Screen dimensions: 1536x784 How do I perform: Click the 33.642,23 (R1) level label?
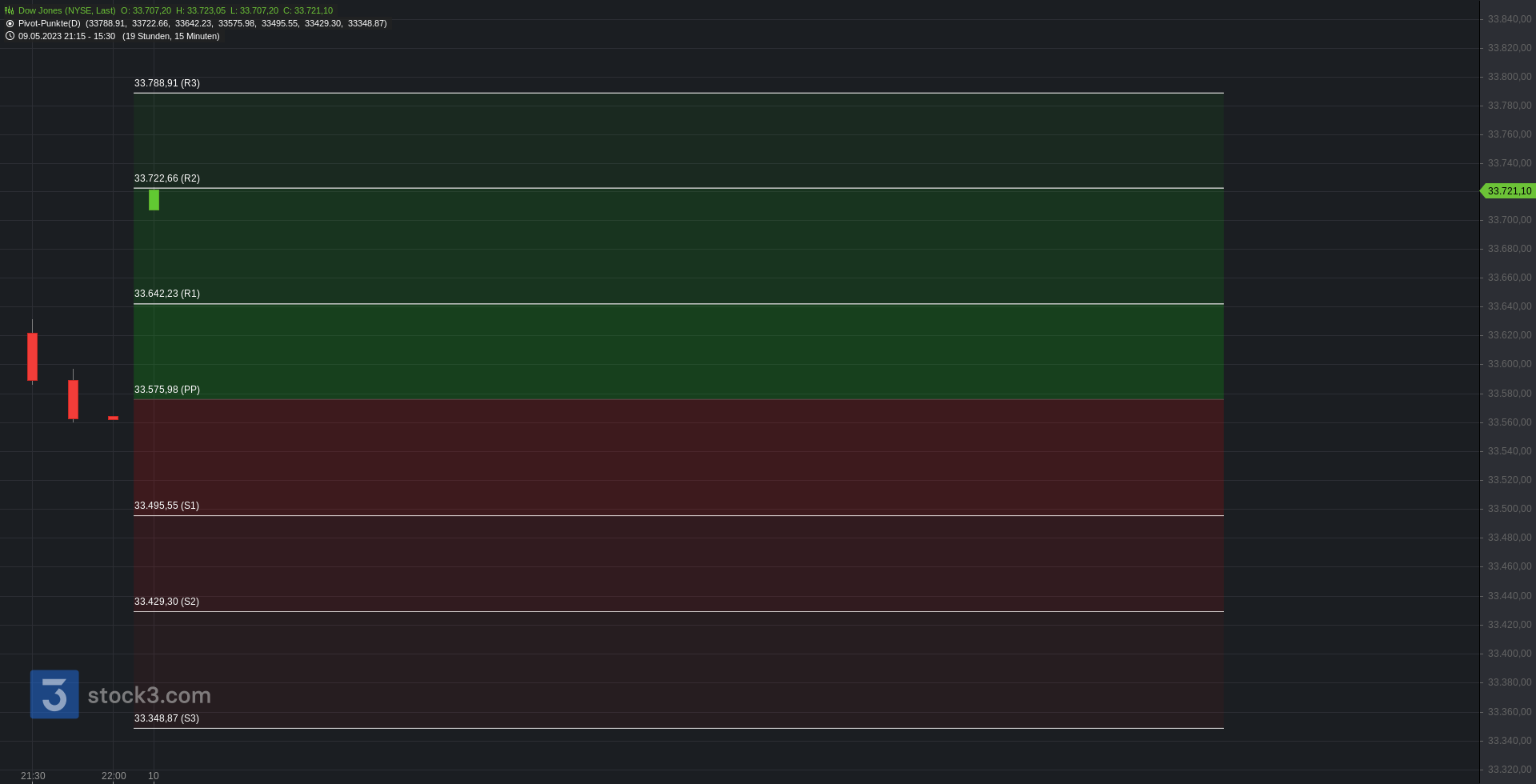tap(167, 294)
